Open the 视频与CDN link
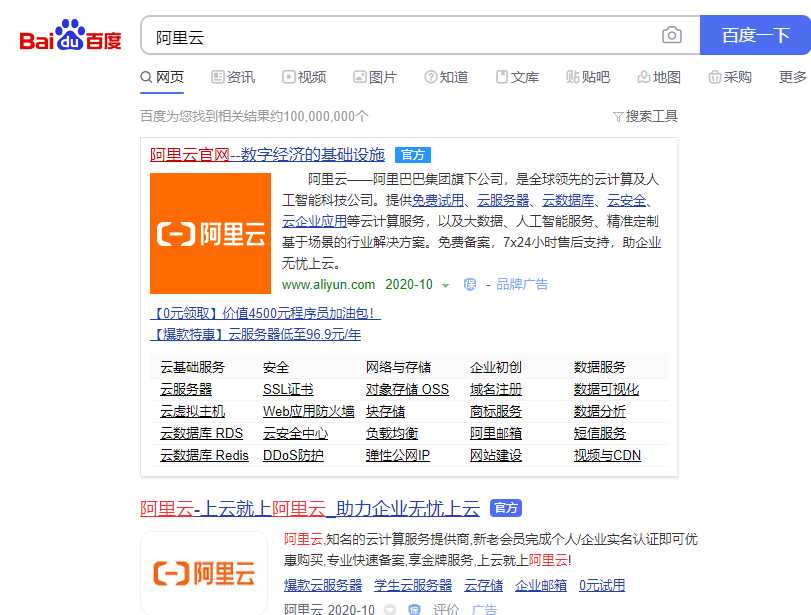This screenshot has height=615, width=811. click(x=607, y=456)
